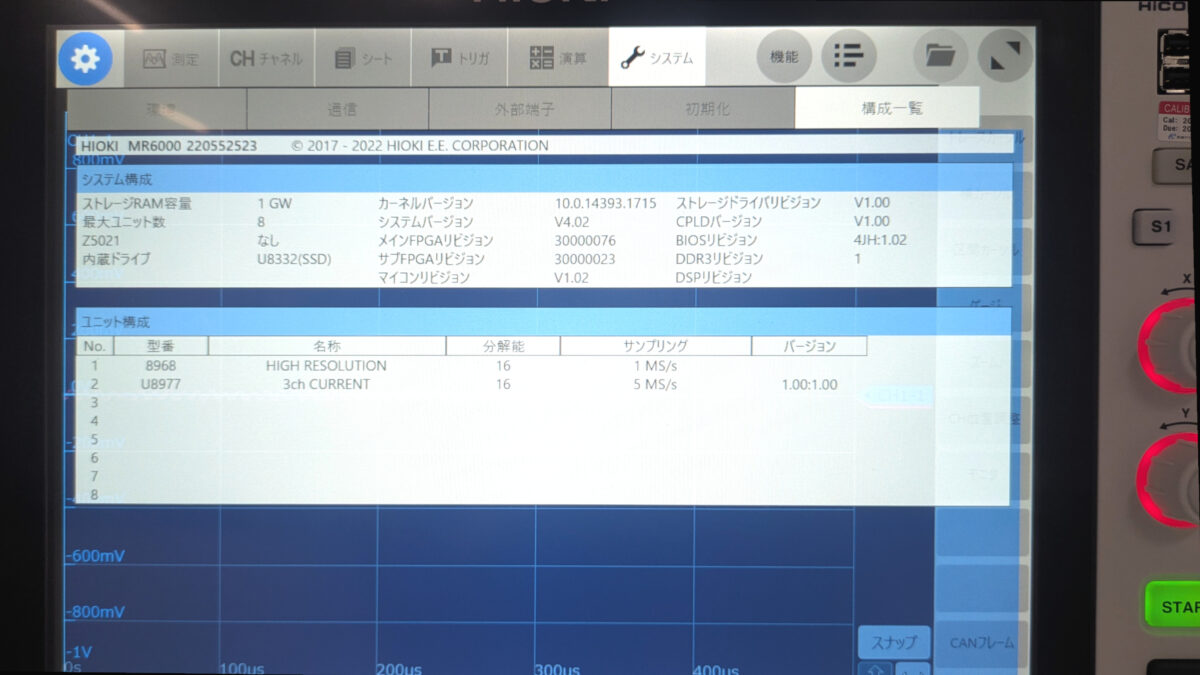Click the 2017 - 2022 HIOKI copyright text
The height and width of the screenshot is (675, 1200).
point(420,146)
